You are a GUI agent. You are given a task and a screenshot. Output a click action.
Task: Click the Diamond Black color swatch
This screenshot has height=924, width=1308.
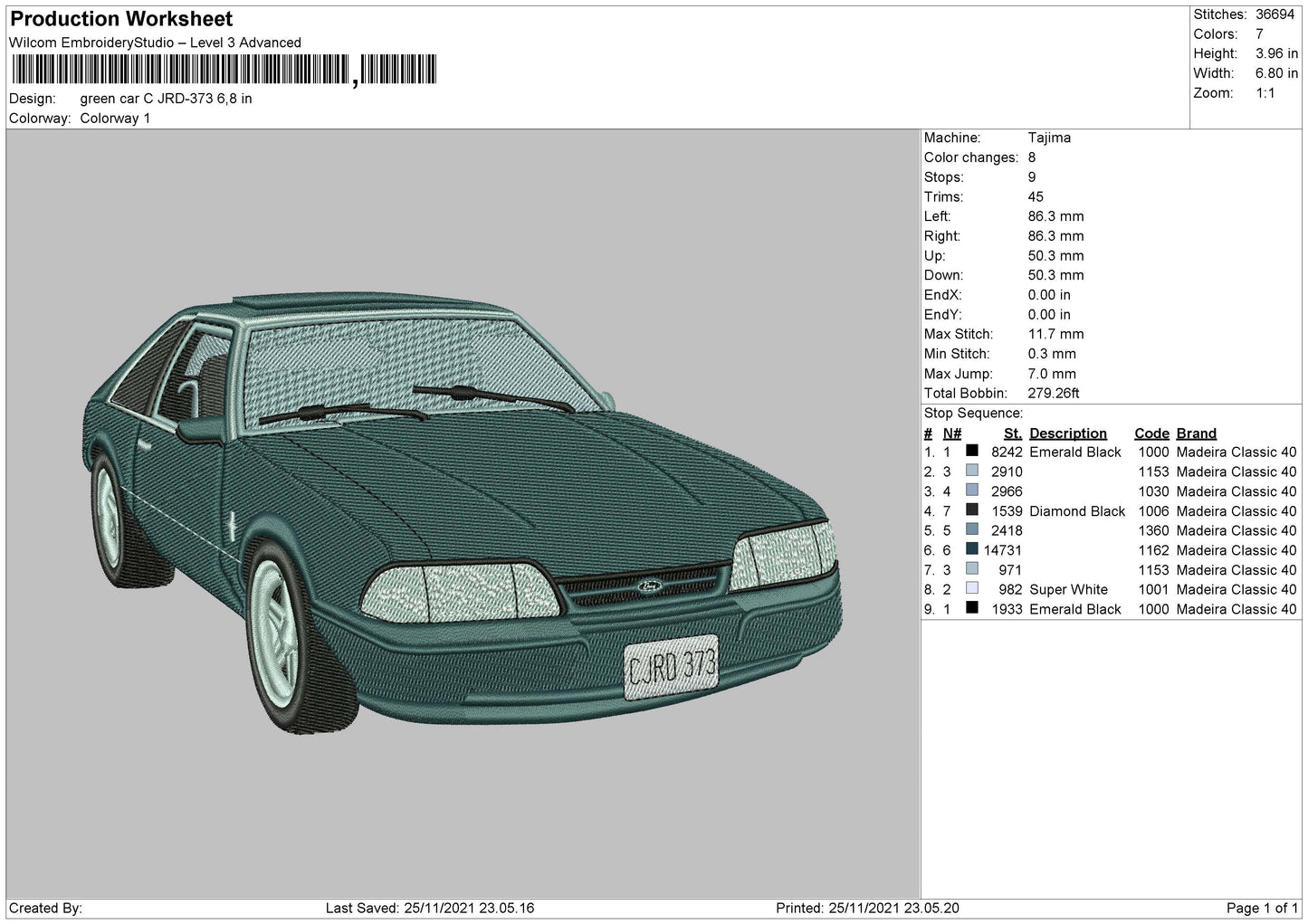point(972,510)
